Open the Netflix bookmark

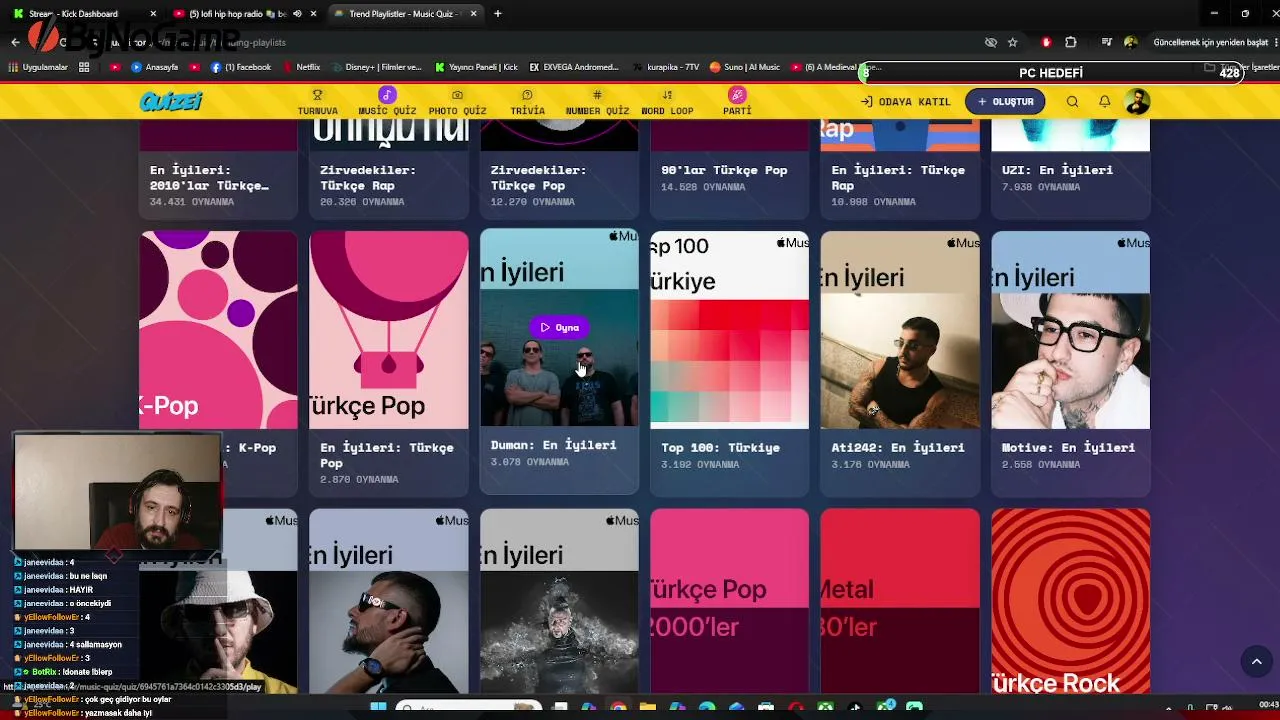(x=302, y=67)
